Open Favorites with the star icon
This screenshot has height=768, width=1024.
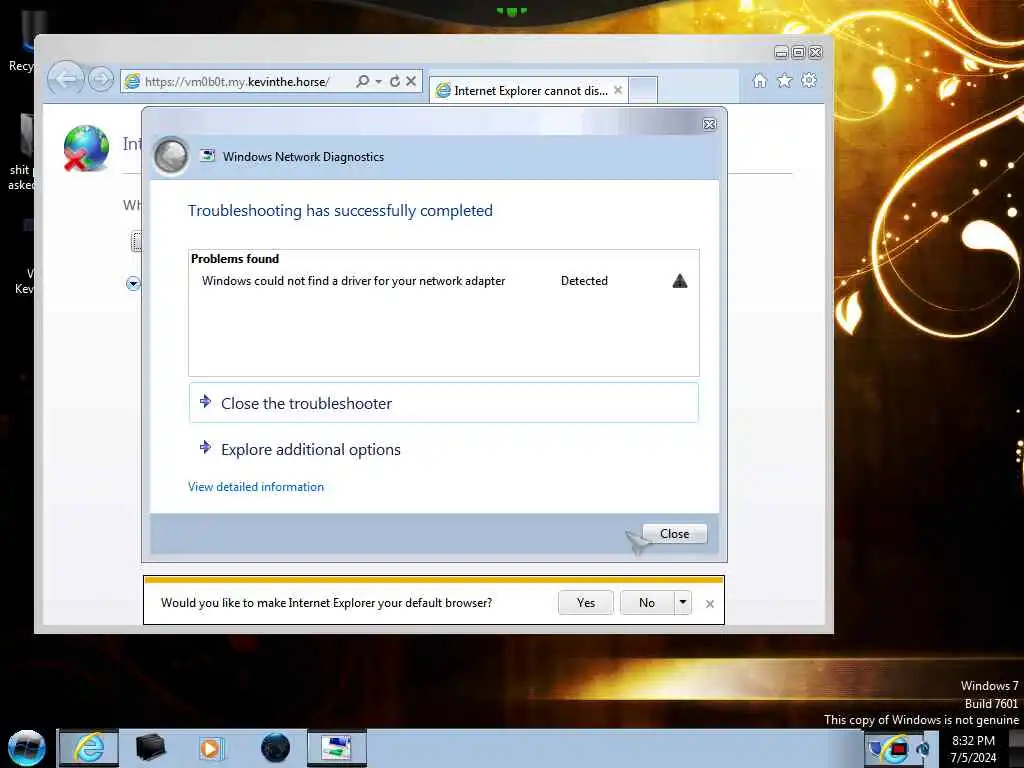click(784, 81)
